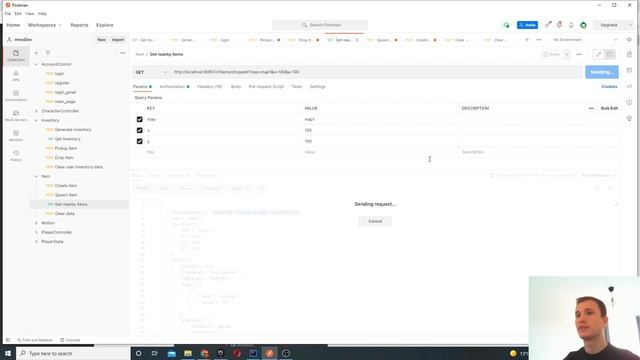Switch to the Tests tab
Screen dimensions: 640x360
tap(297, 87)
